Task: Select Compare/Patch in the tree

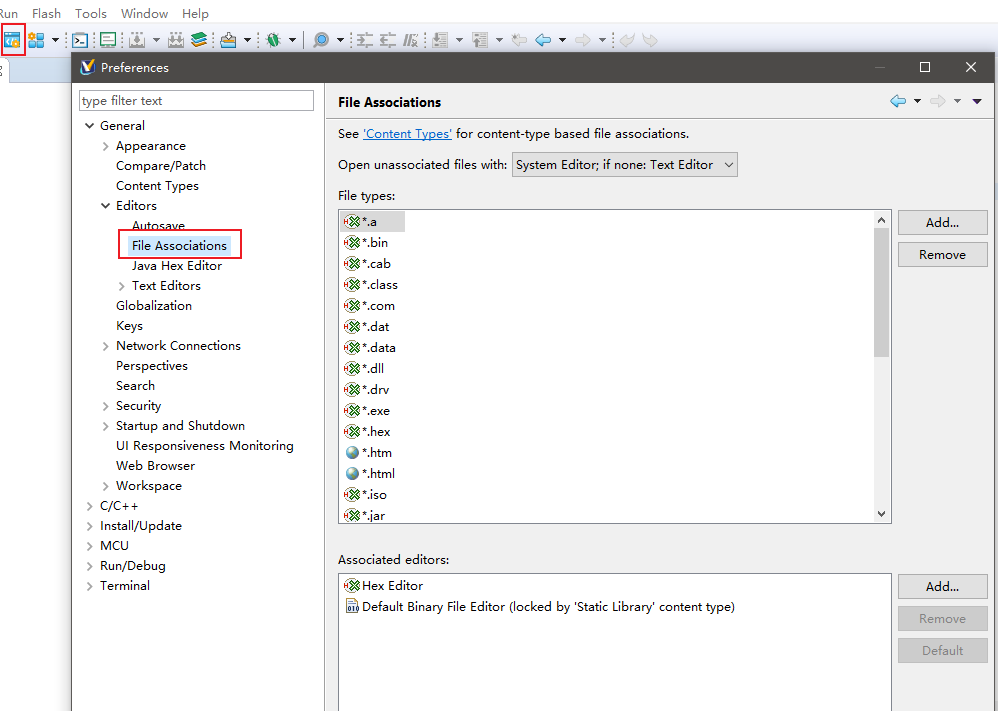Action: point(161,165)
